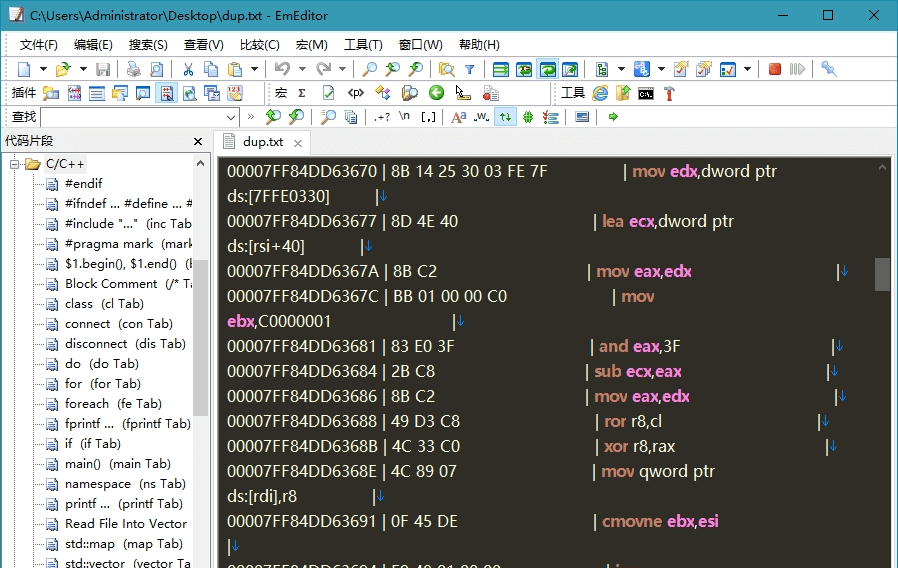Click the Internet Explorer tool icon

pyautogui.click(x=600, y=93)
